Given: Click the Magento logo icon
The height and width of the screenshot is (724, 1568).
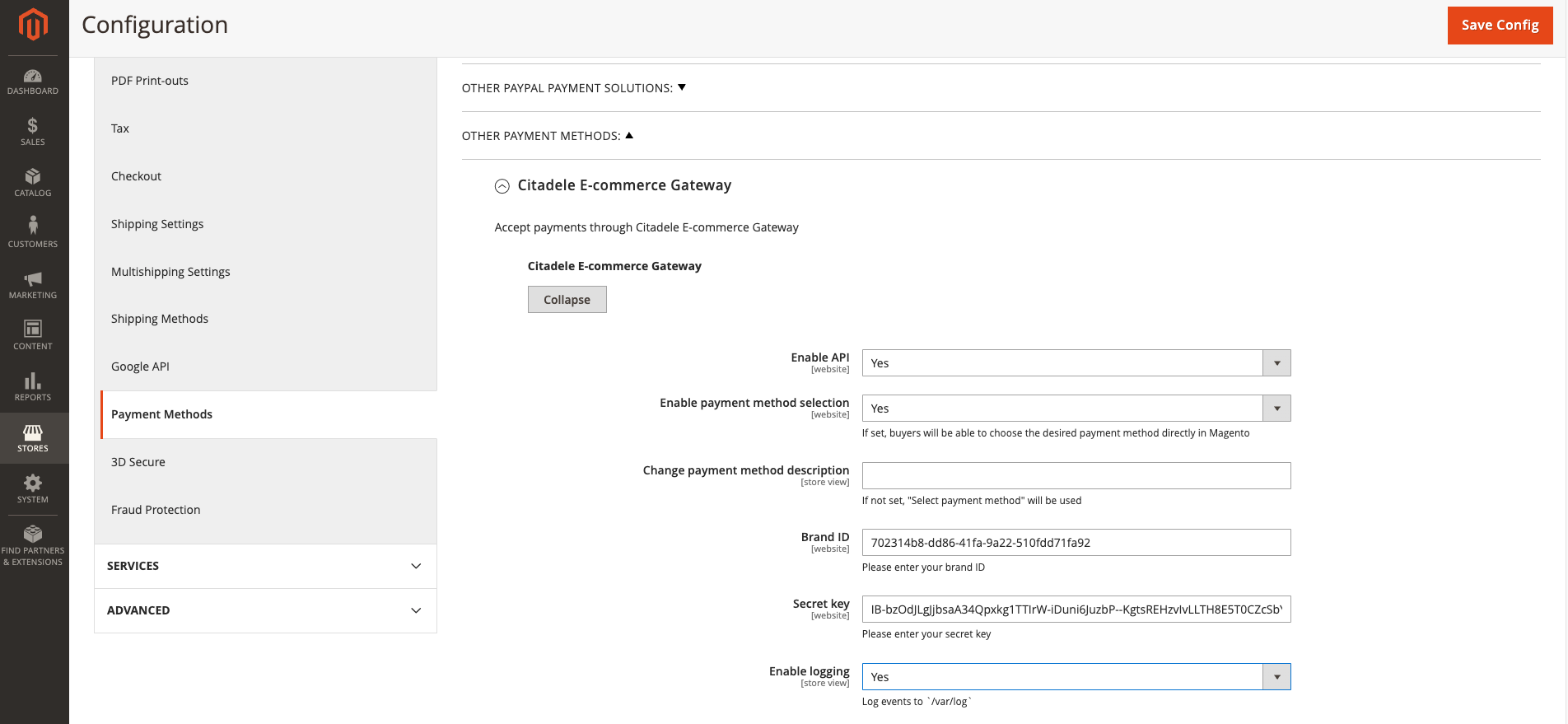Looking at the screenshot, I should click(33, 25).
